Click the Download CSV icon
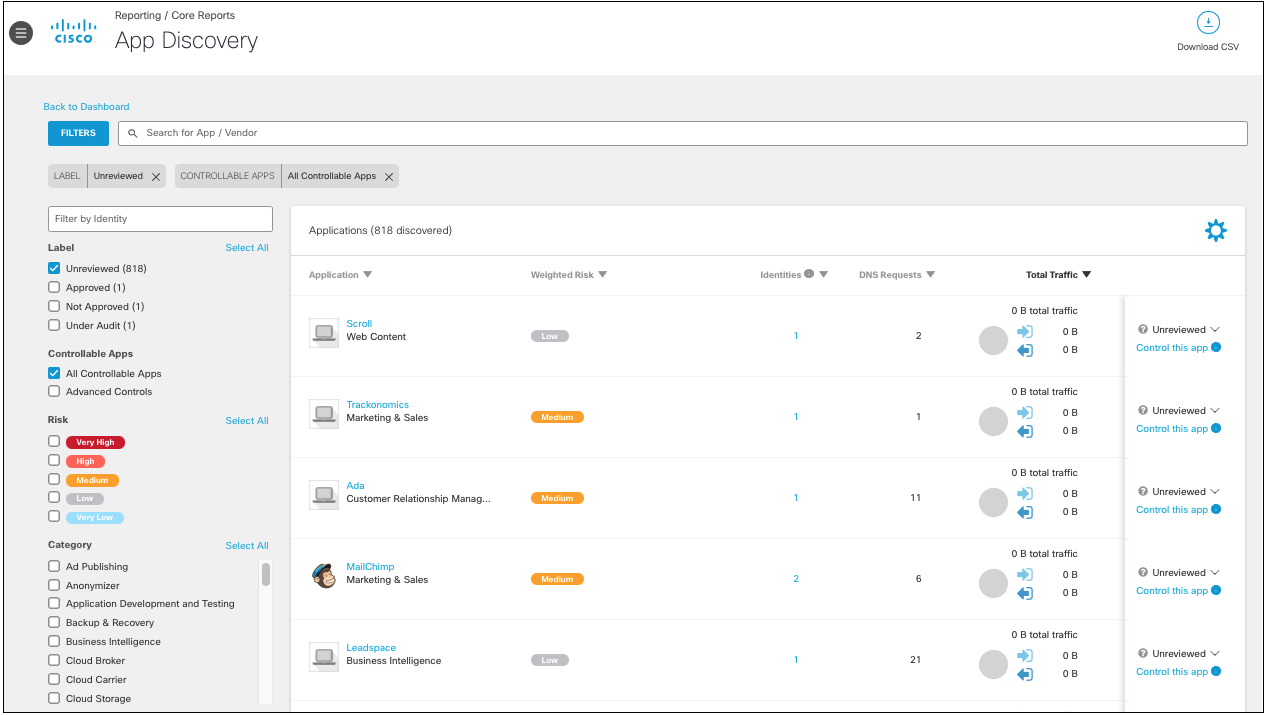1265x715 pixels. 1208,23
